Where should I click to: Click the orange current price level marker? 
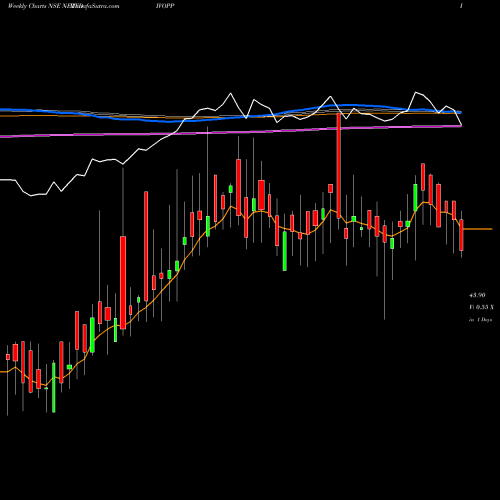[x=478, y=229]
